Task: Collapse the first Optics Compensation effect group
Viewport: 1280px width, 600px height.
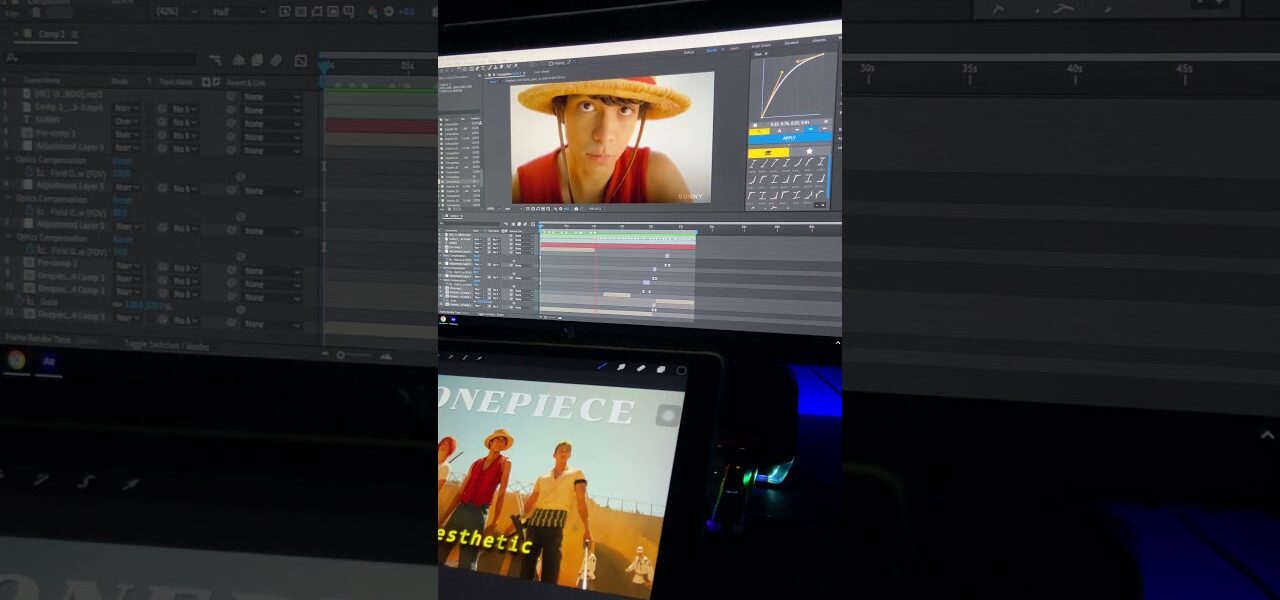Action: 9,159
